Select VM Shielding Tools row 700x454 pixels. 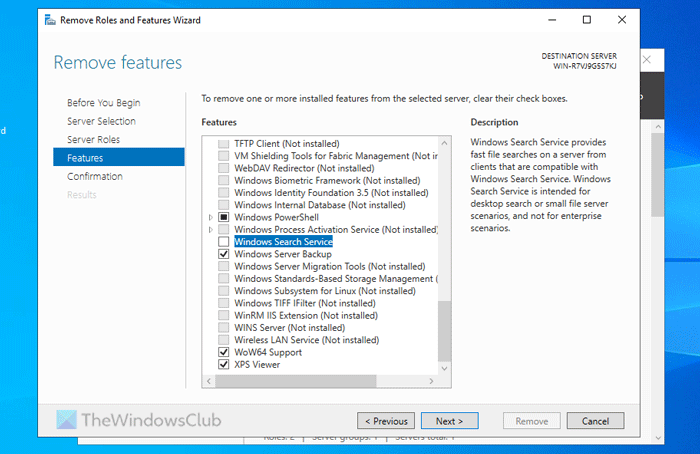click(x=336, y=156)
